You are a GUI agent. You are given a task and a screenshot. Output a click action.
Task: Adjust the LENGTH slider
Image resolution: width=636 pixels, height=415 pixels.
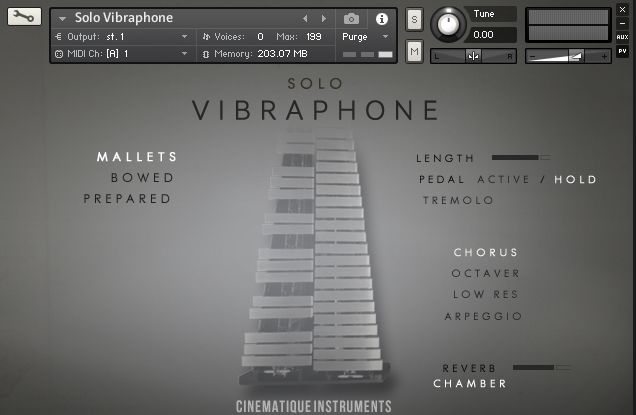coord(521,157)
